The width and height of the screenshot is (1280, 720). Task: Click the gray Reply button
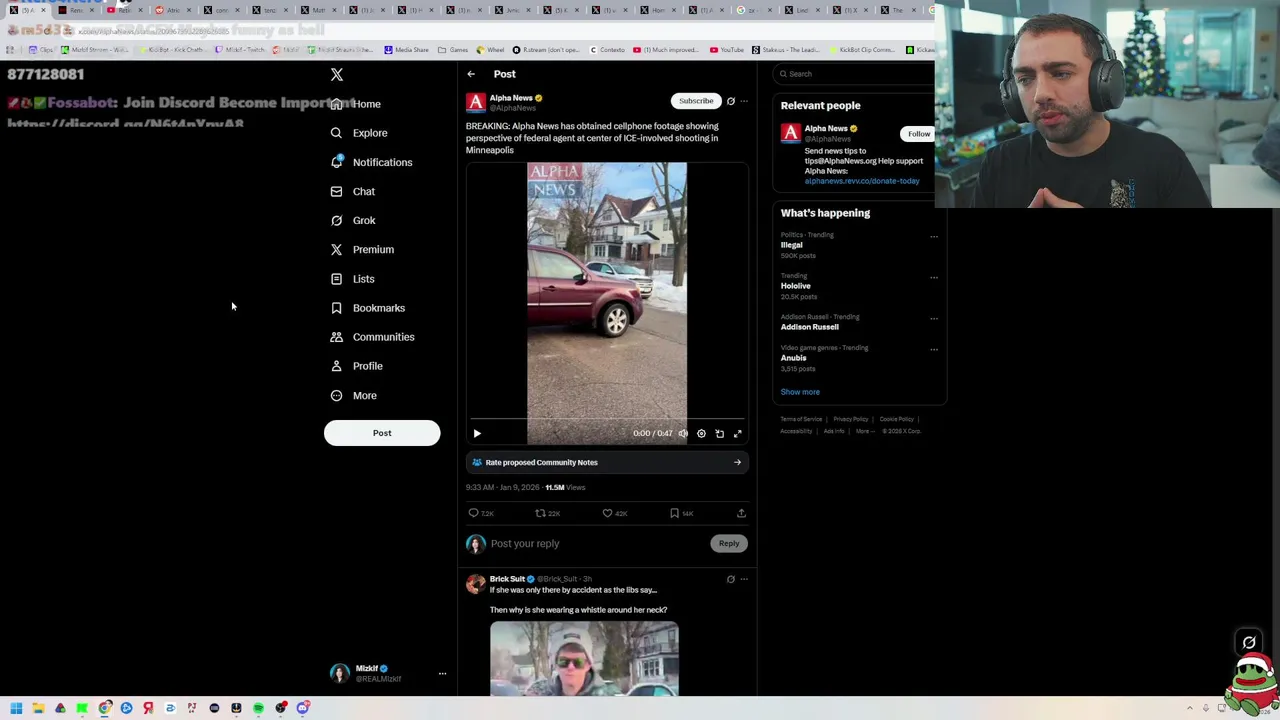click(x=729, y=544)
